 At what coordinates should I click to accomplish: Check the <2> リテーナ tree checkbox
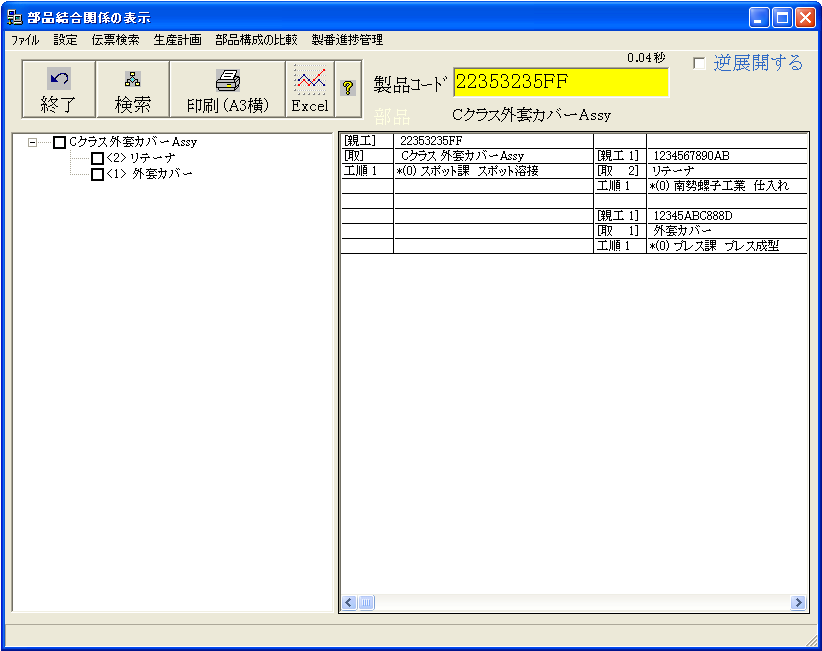click(97, 159)
